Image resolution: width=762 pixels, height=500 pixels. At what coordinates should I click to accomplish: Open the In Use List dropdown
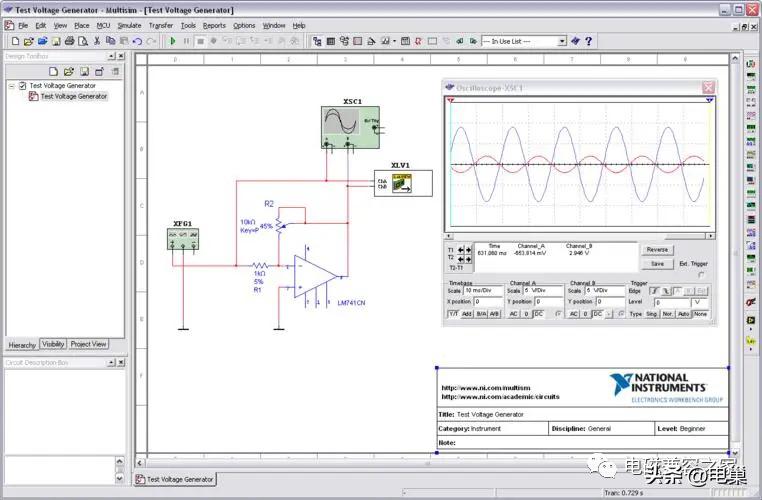coord(561,41)
